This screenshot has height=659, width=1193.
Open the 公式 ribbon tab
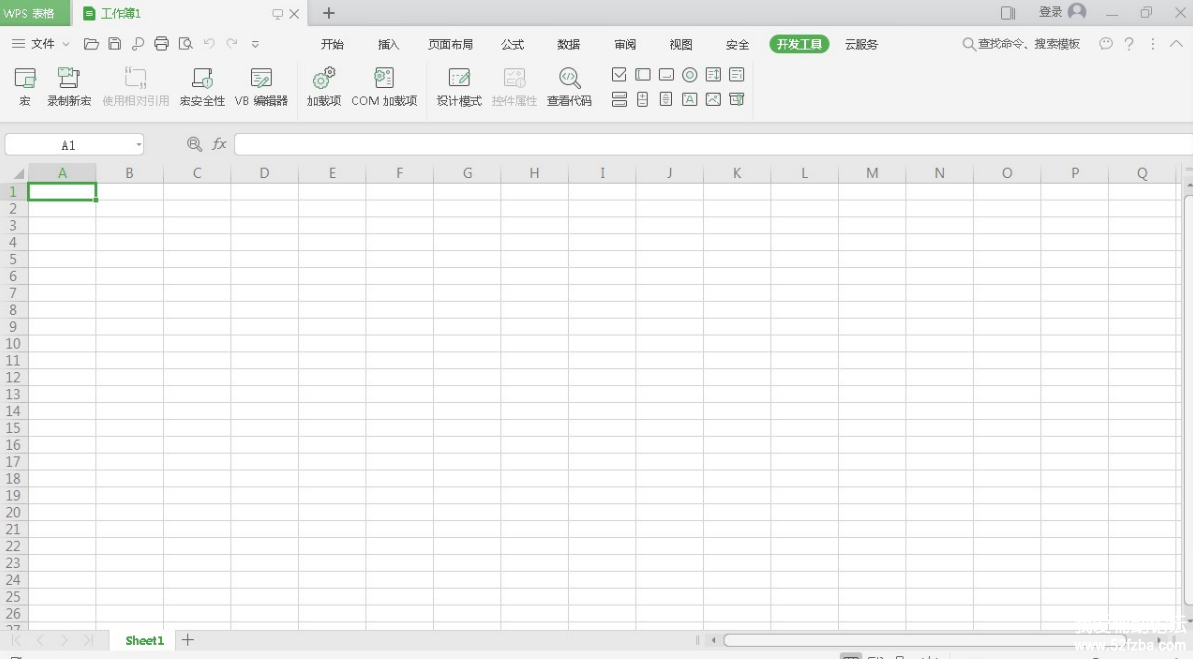coord(512,45)
